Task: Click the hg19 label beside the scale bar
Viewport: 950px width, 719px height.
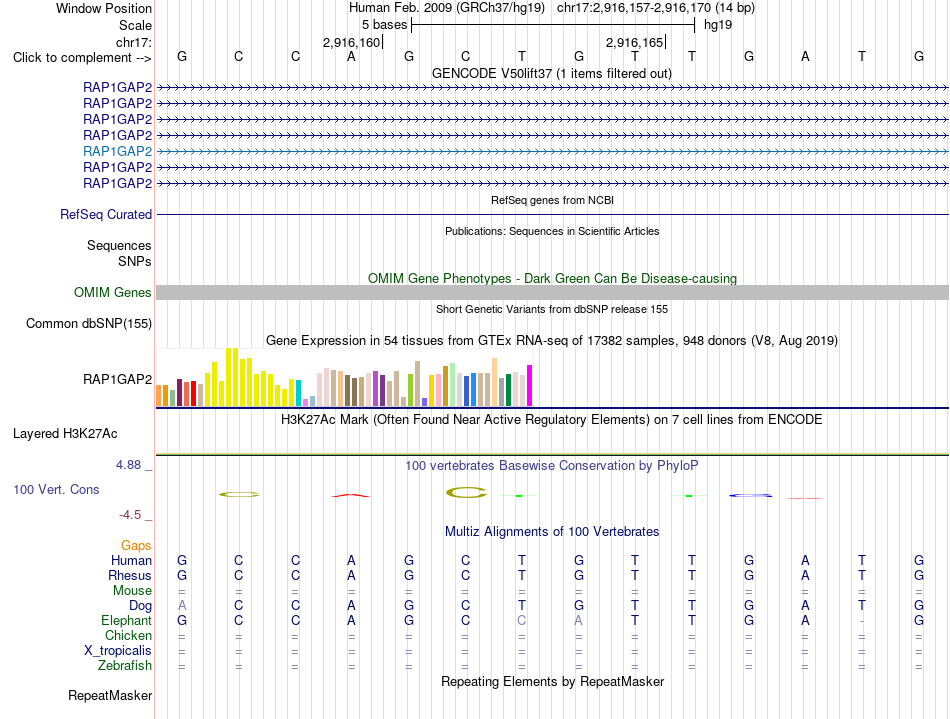Action: click(x=717, y=25)
